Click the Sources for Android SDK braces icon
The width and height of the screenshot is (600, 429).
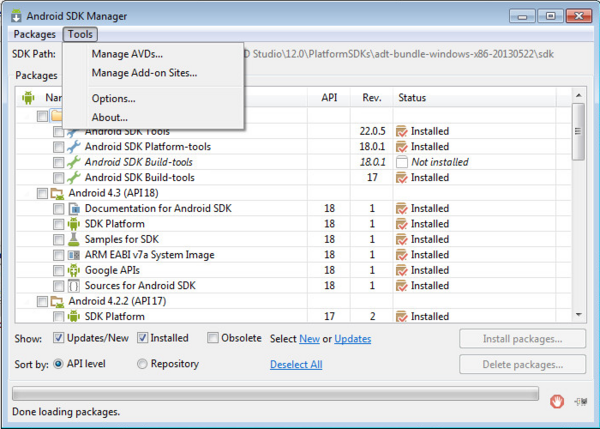(74, 286)
